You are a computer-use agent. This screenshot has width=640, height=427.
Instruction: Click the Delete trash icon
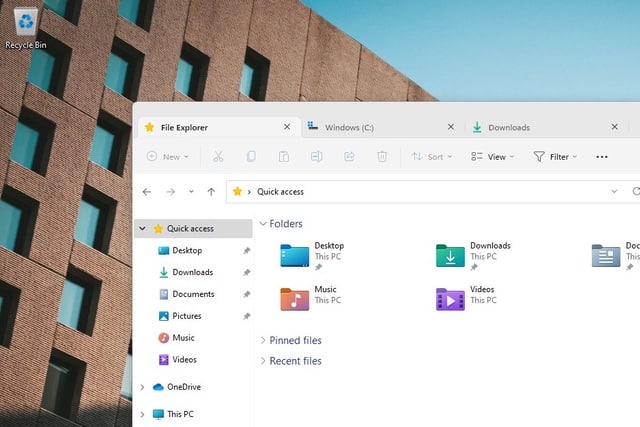pyautogui.click(x=382, y=157)
